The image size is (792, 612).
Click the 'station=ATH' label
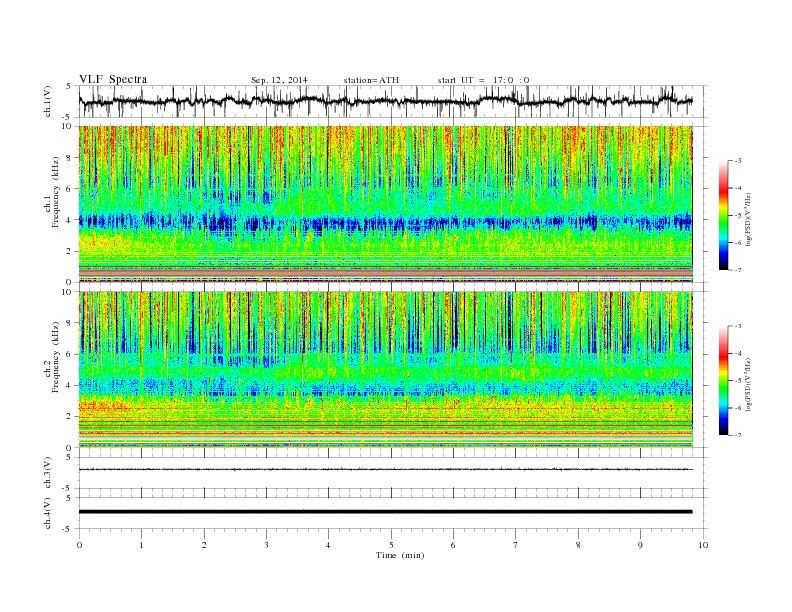(371, 80)
